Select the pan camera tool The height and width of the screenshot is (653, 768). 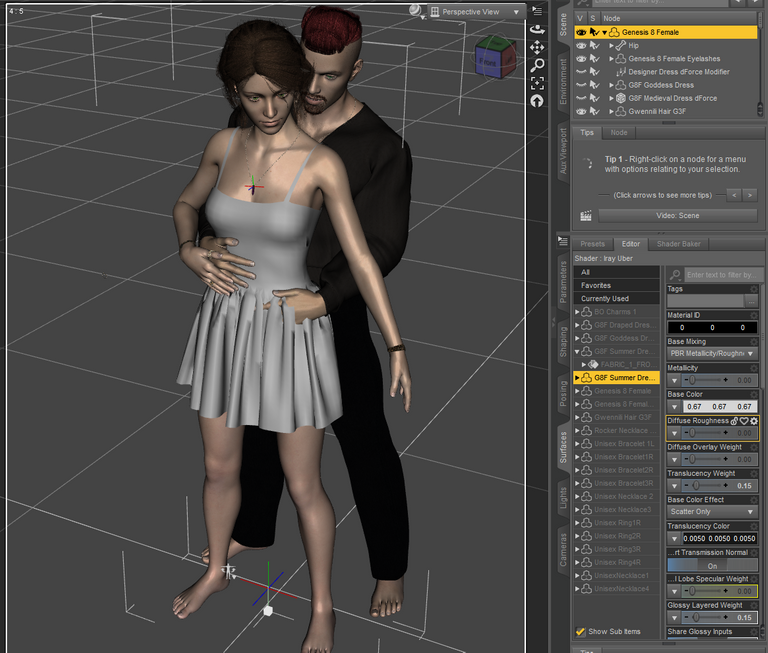point(537,47)
